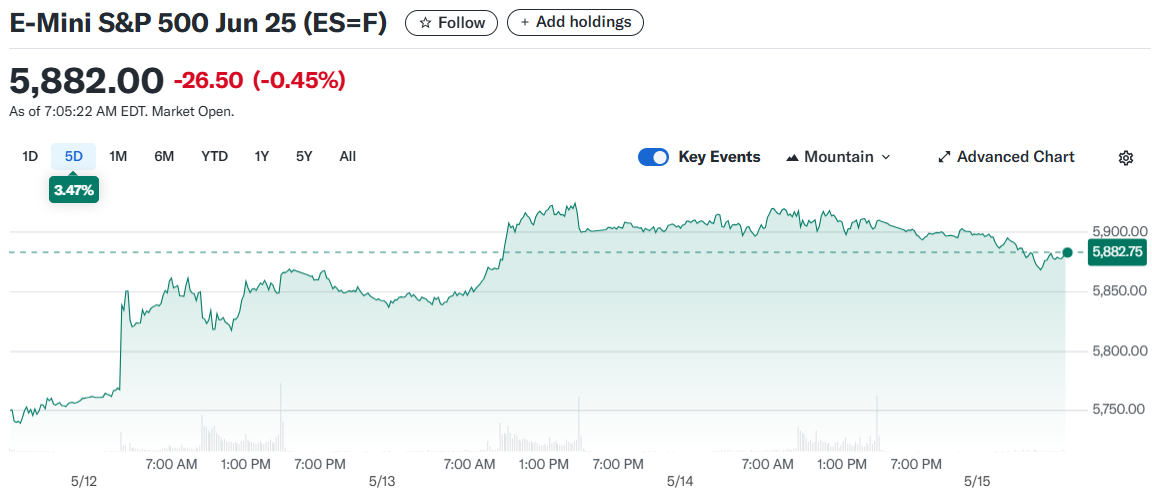Click the 5,900.00 axis label
This screenshot has height=497, width=1152.
1119,231
